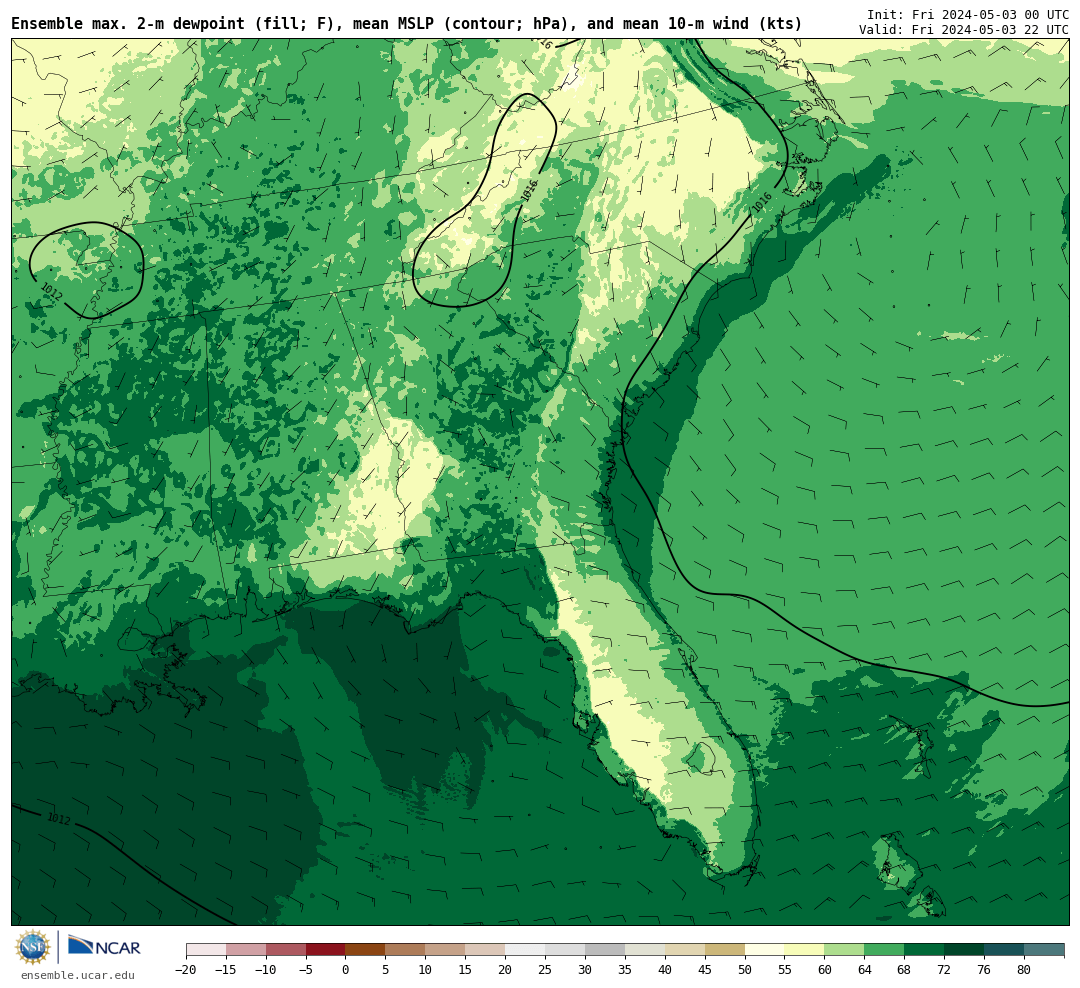Click the 50 to 55 colorbar swatch
1080x988 pixels.
pyautogui.click(x=765, y=950)
